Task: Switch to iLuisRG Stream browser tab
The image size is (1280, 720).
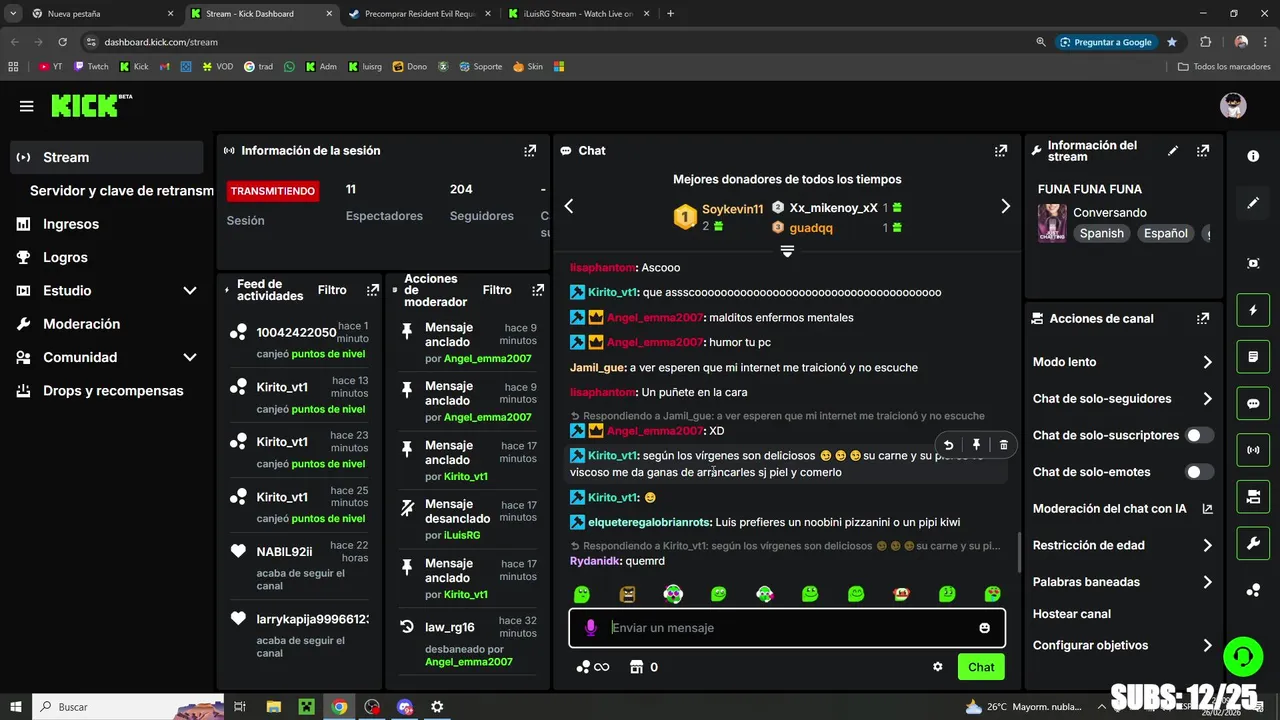Action: 577,14
